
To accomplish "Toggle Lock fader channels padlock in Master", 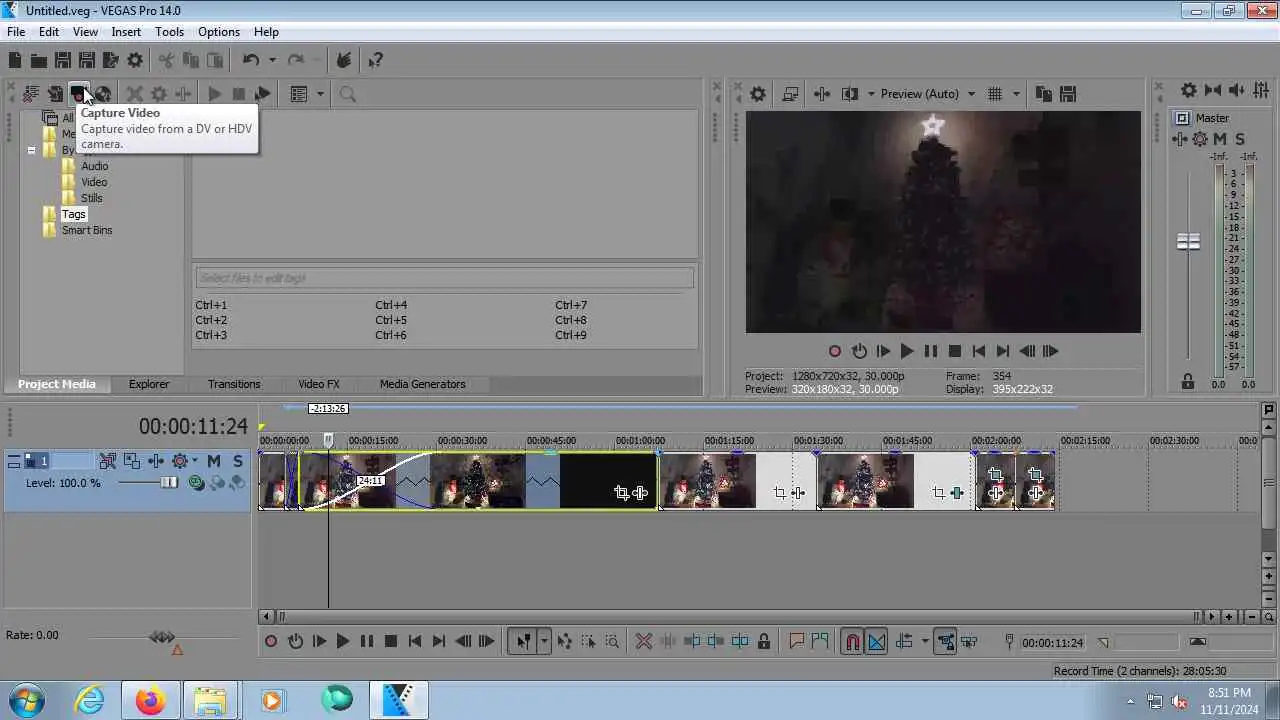I will [1188, 381].
